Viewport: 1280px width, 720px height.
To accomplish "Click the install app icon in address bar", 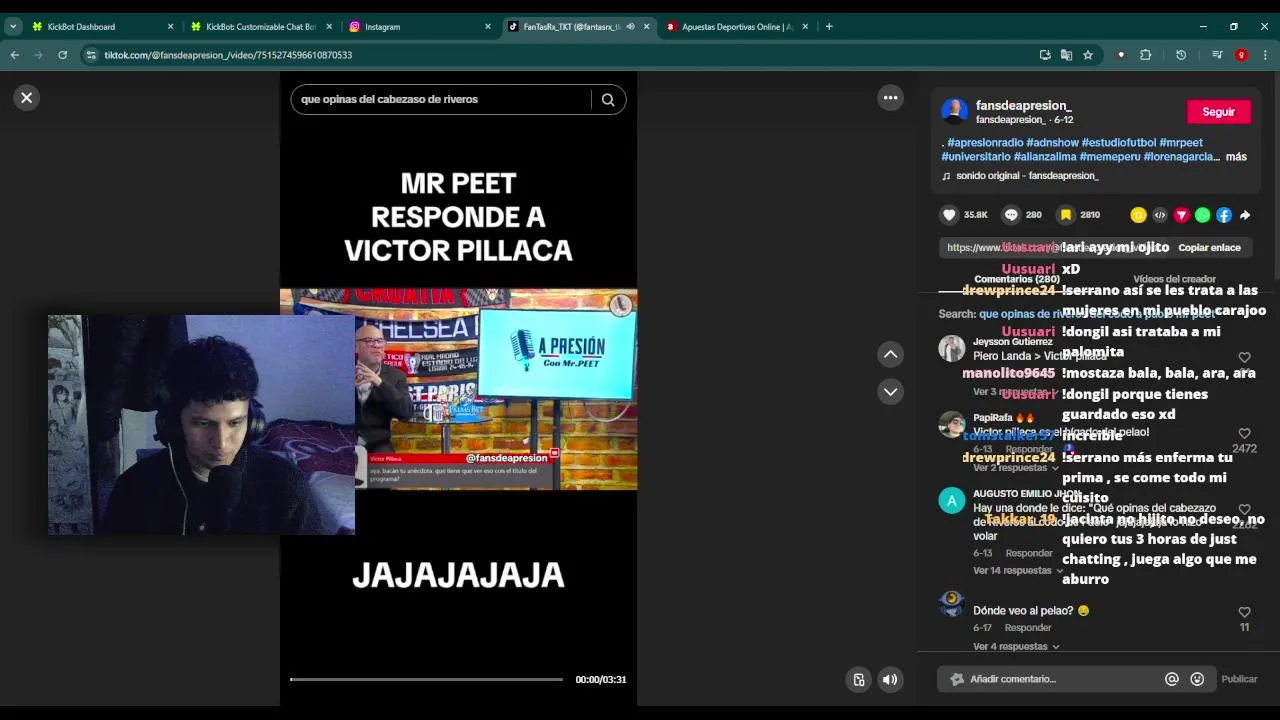I will (x=1045, y=55).
